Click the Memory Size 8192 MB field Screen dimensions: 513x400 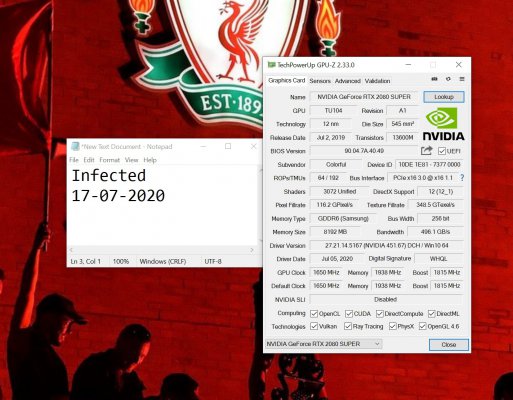tap(335, 232)
